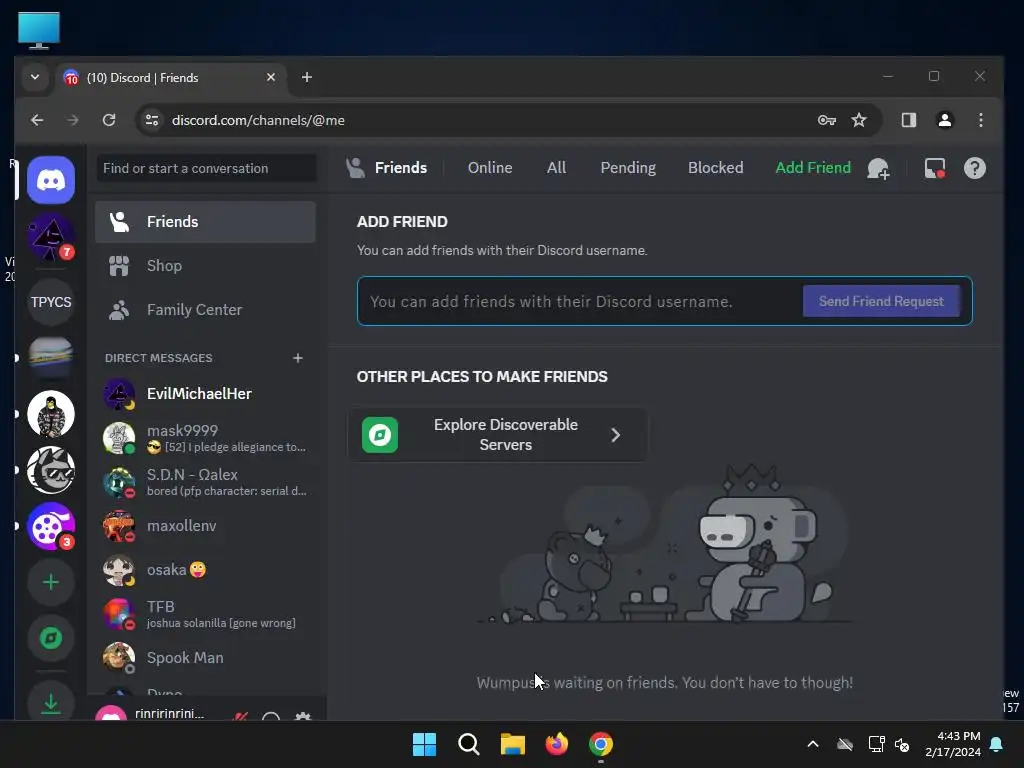Bookmark this page with star icon
The height and width of the screenshot is (768, 1024).
tap(859, 120)
